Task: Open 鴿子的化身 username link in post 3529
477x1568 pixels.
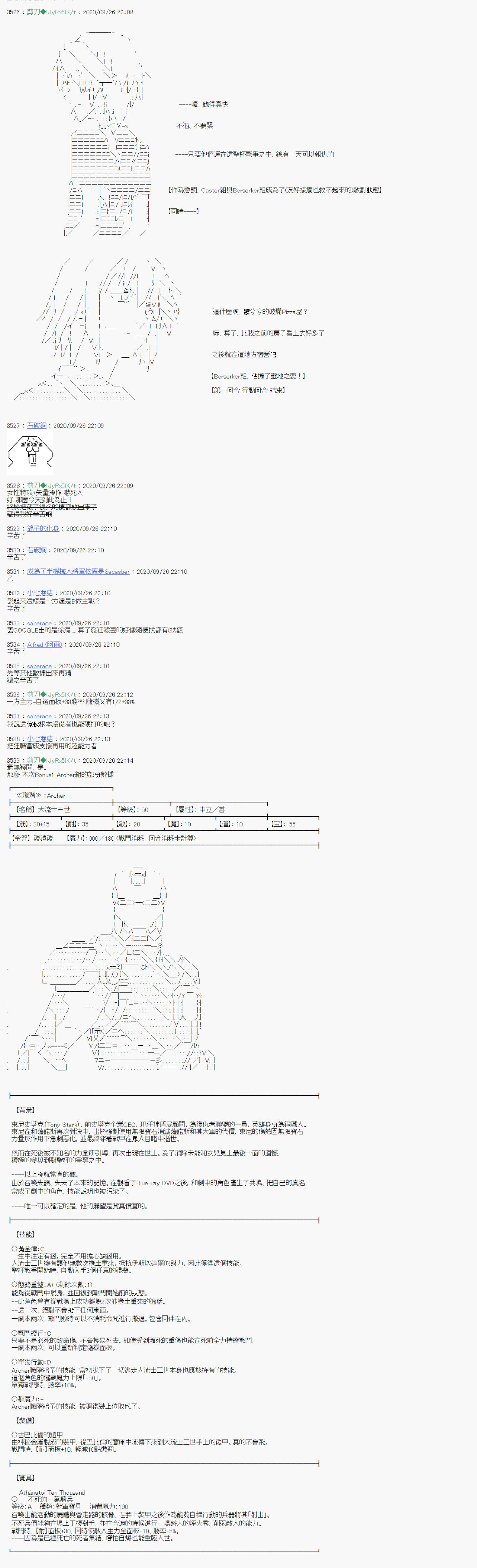Action: click(43, 528)
